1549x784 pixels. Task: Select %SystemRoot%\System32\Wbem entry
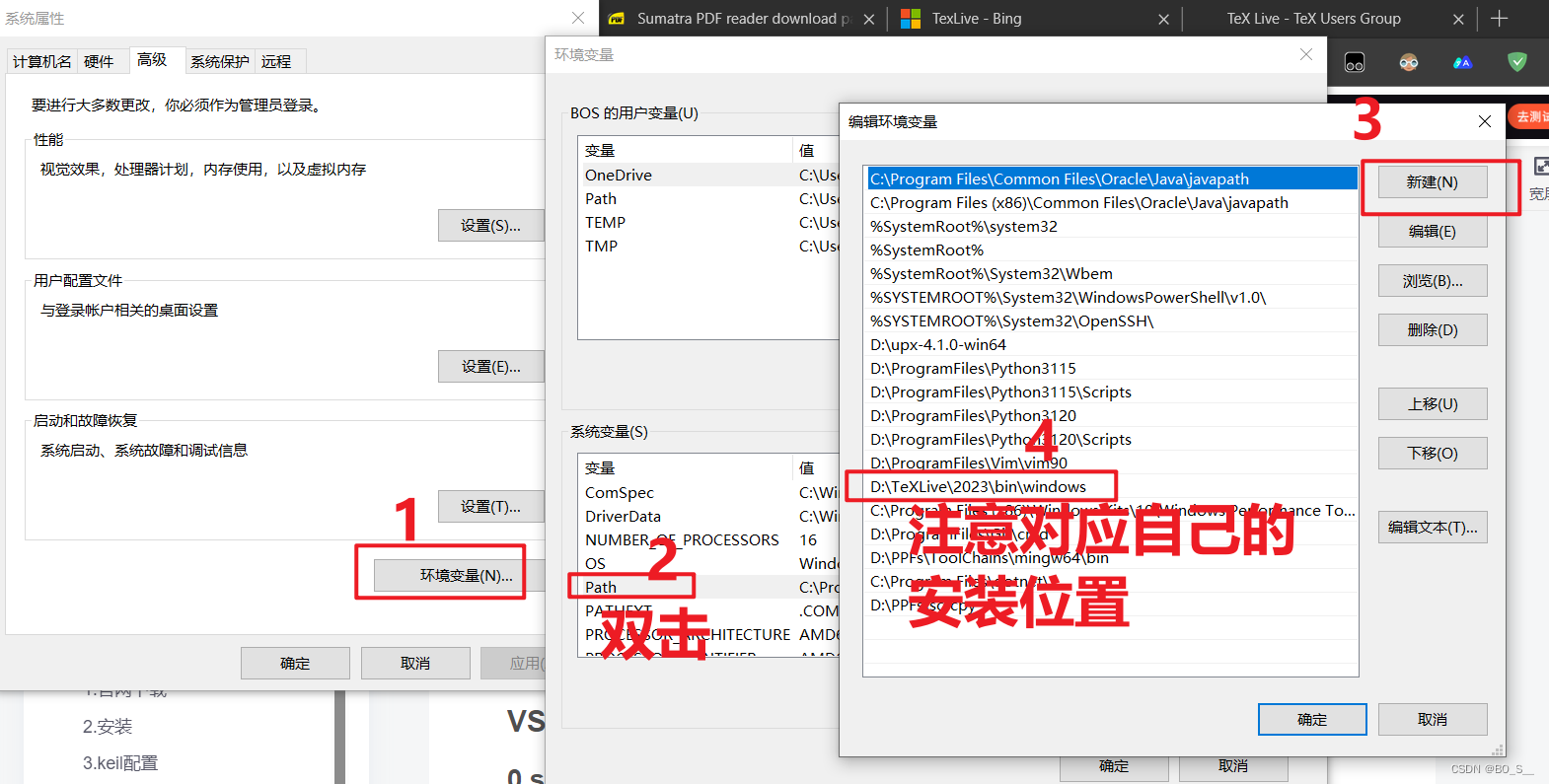click(x=1112, y=273)
